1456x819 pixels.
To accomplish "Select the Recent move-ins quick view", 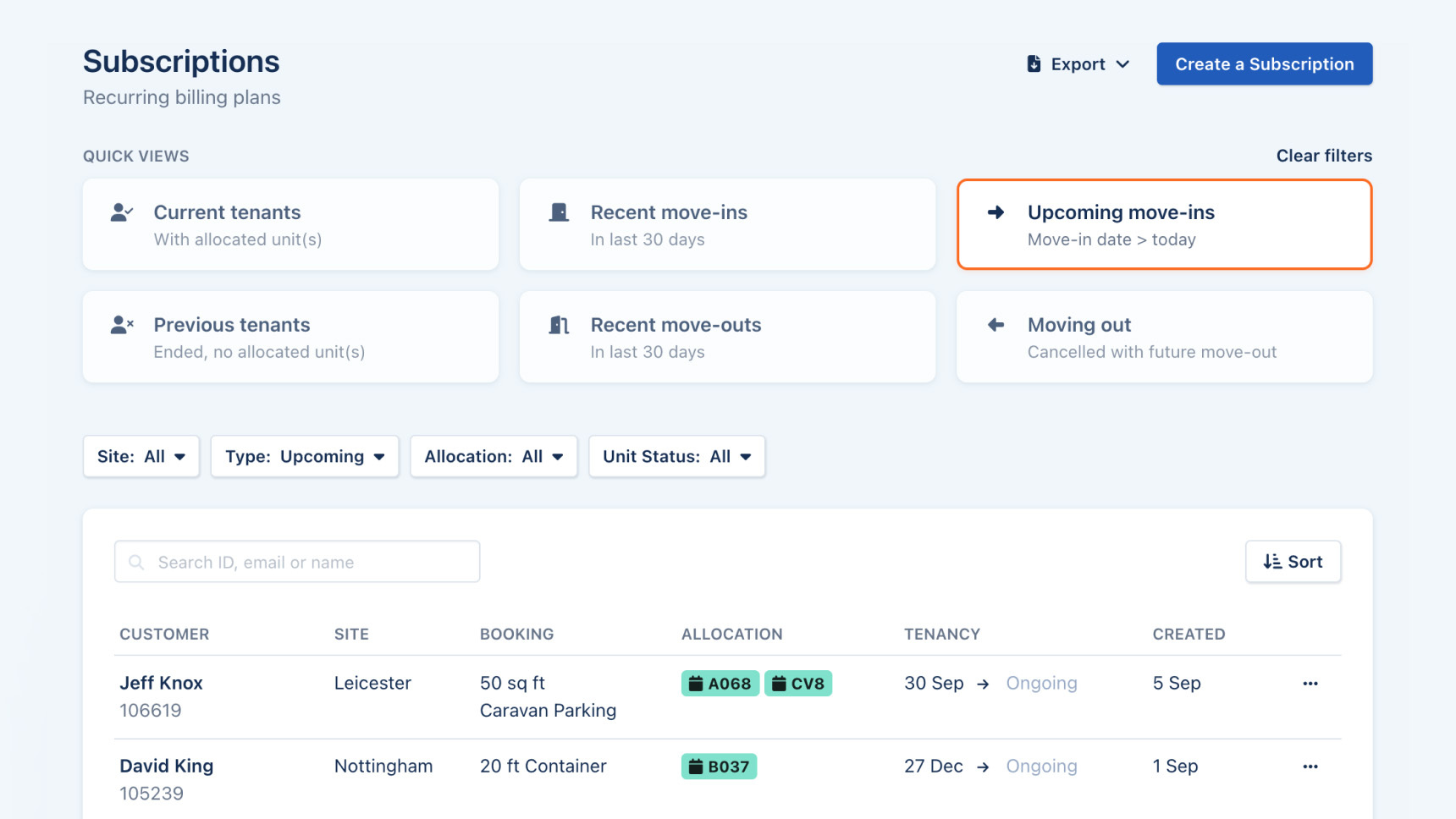I will (727, 225).
